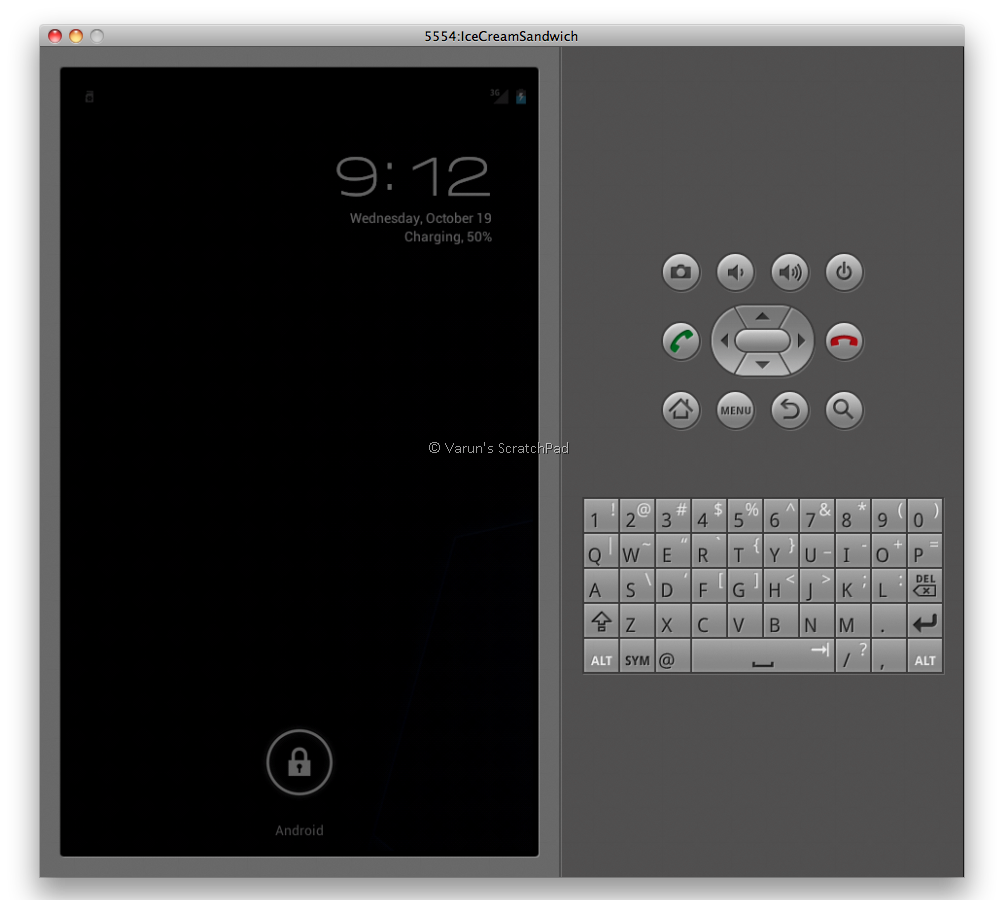Click the V key
This screenshot has width=1004, height=900.
tap(745, 621)
